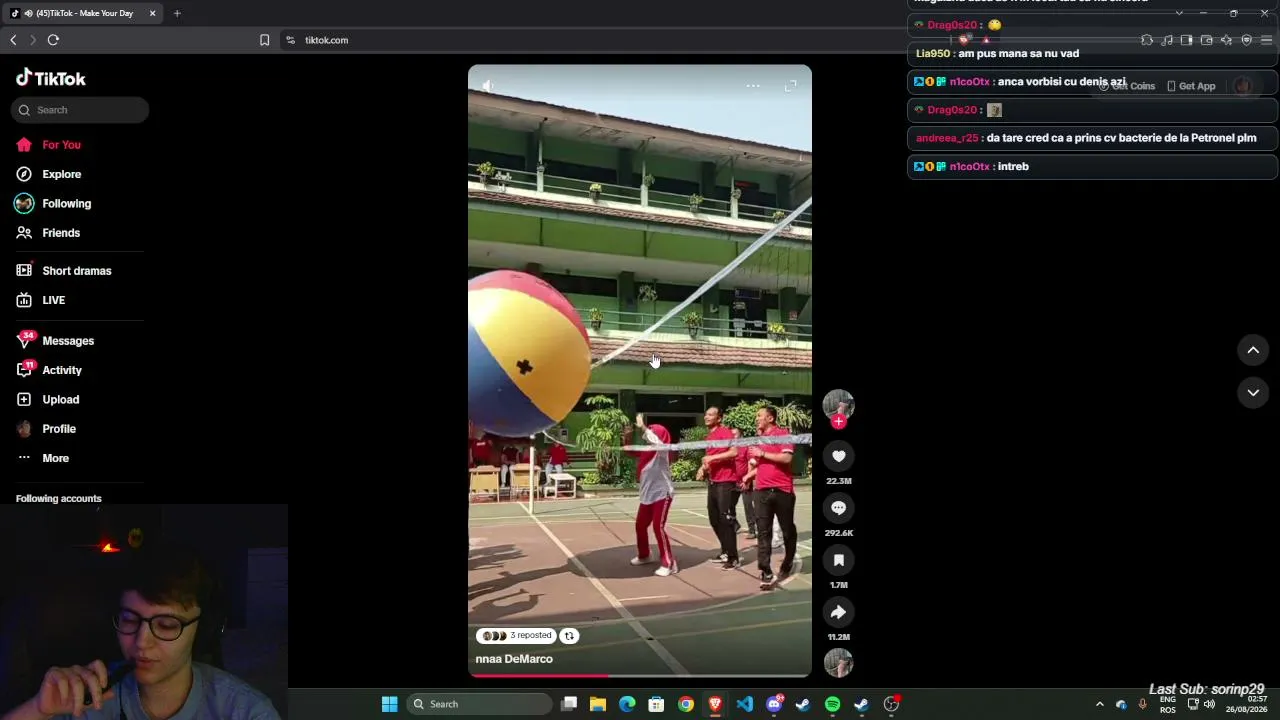
Task: Repost the video with the repost arrows button
Action: click(569, 636)
